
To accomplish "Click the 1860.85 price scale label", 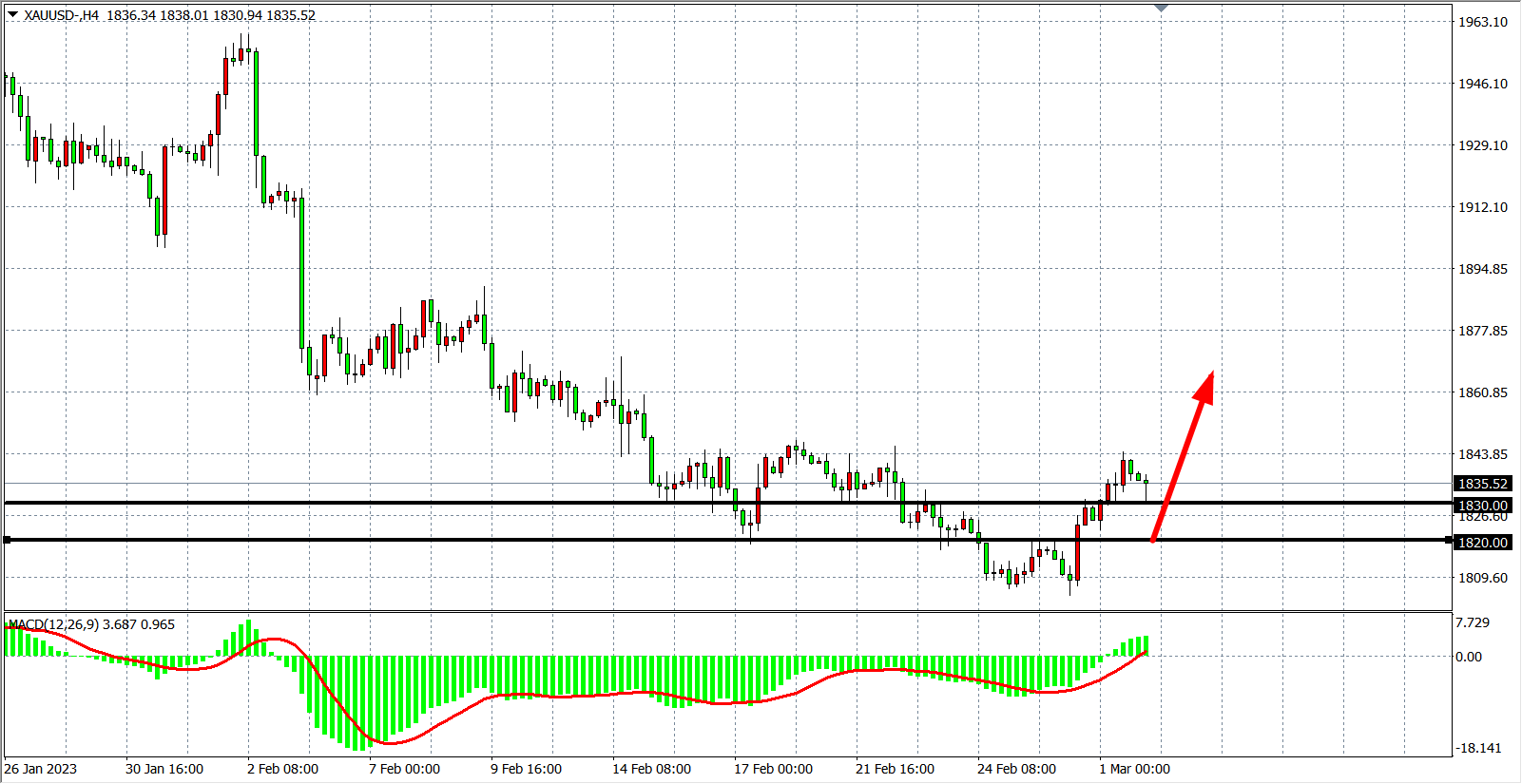I will [1483, 392].
